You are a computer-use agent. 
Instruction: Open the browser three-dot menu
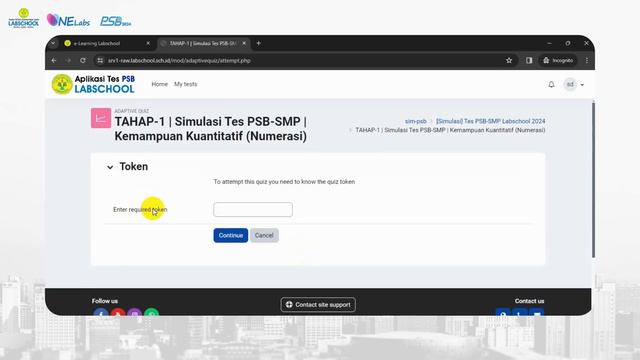587,60
